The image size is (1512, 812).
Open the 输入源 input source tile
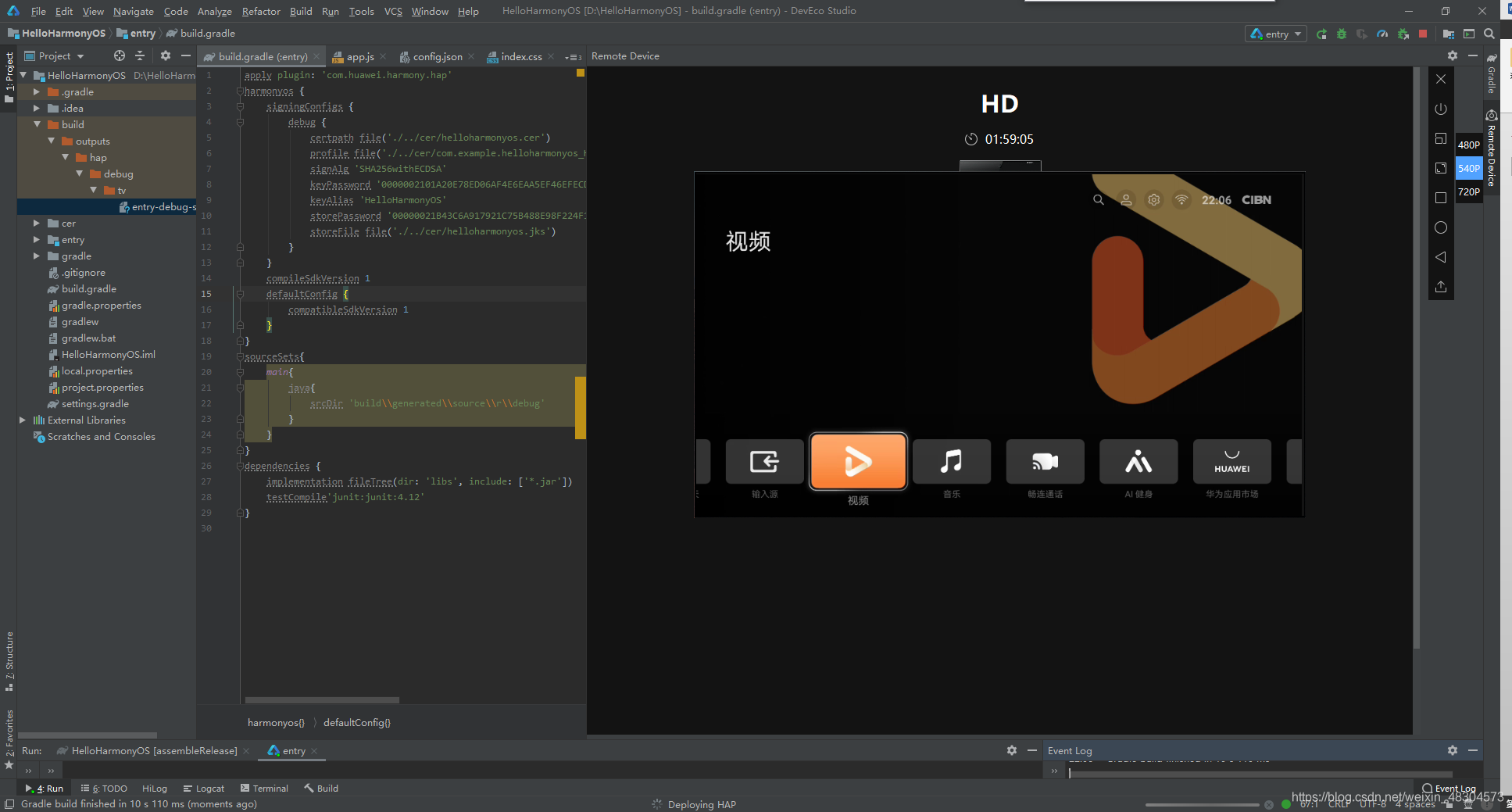tap(764, 461)
